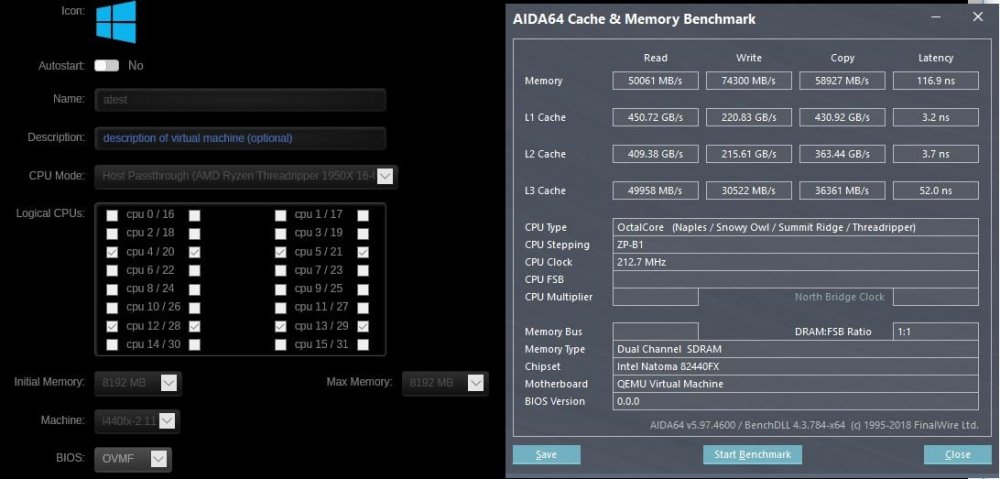The image size is (1000, 479).
Task: Click Memory Copy value 58927 MB/s
Action: pyautogui.click(x=842, y=81)
